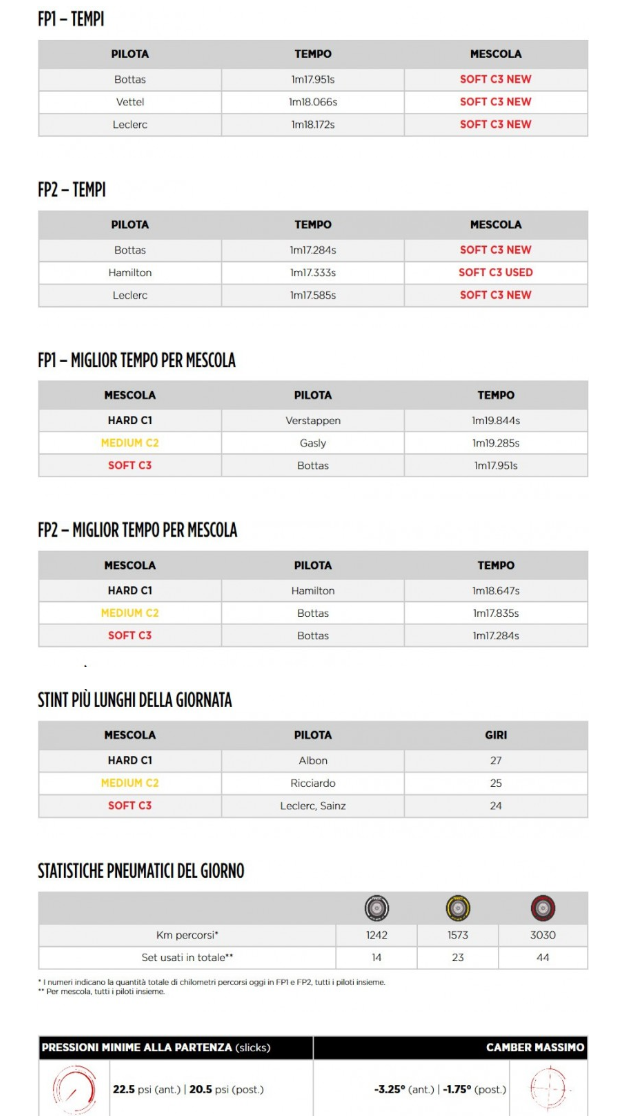624x1116 pixels.
Task: Click Verstappen in FP1 best per compound
Action: tap(313, 421)
